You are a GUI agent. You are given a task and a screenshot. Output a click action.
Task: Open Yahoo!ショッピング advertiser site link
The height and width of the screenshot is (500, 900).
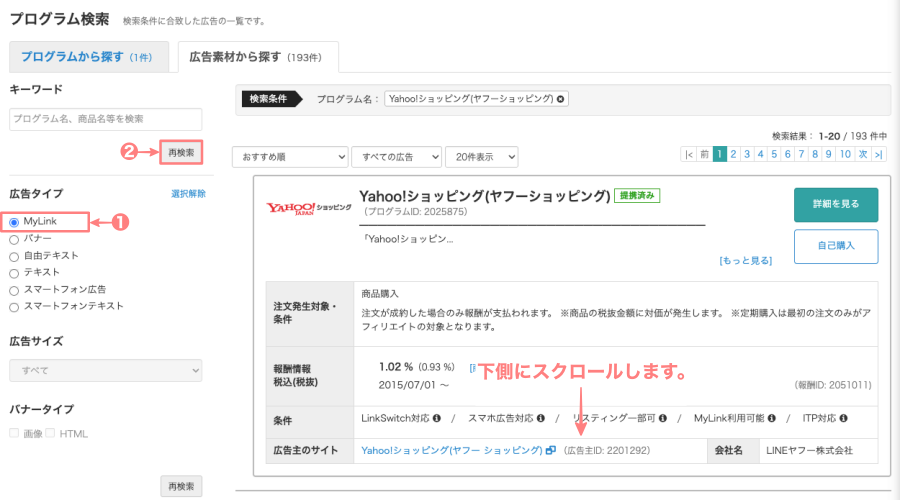click(x=452, y=450)
